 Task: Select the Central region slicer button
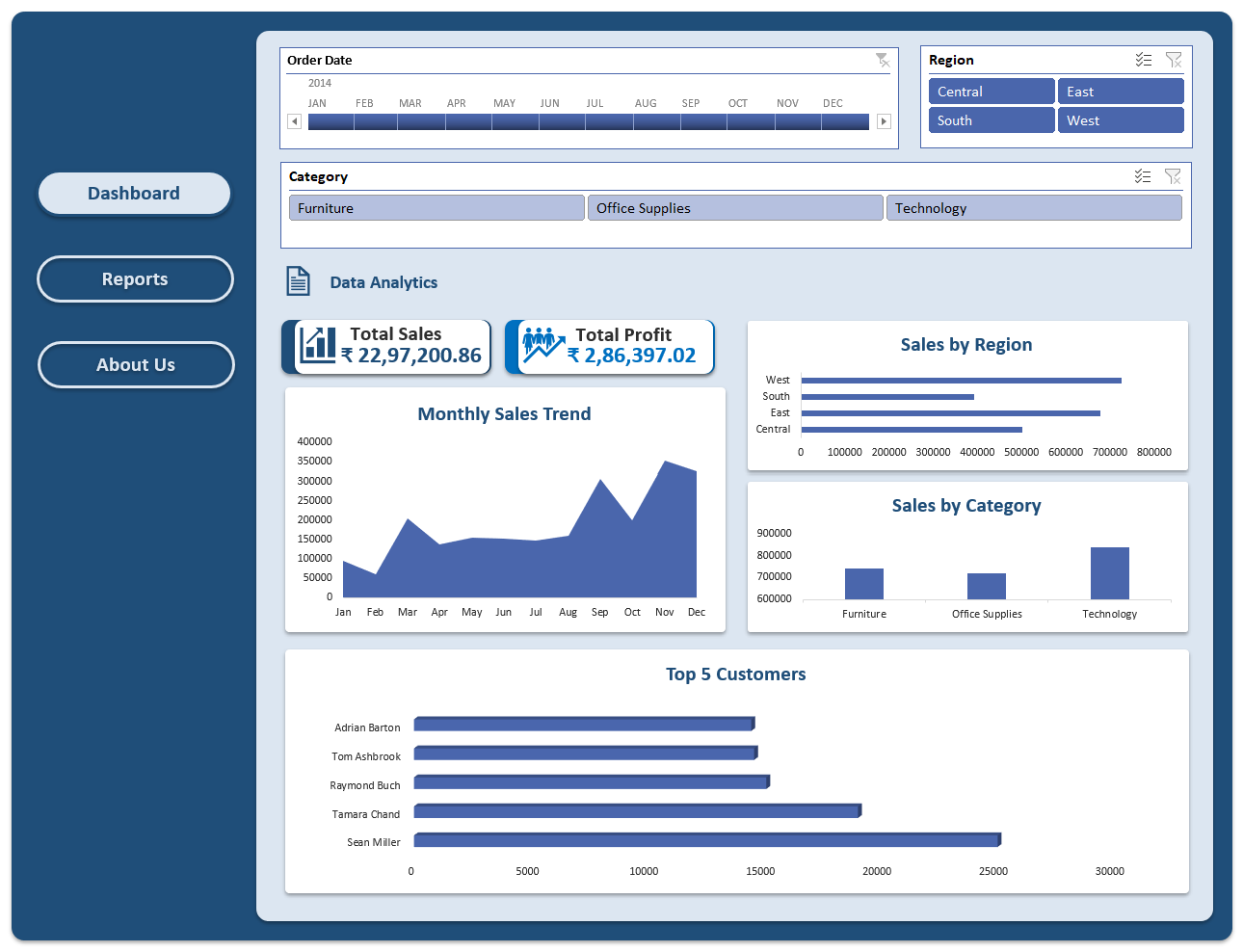pos(992,91)
